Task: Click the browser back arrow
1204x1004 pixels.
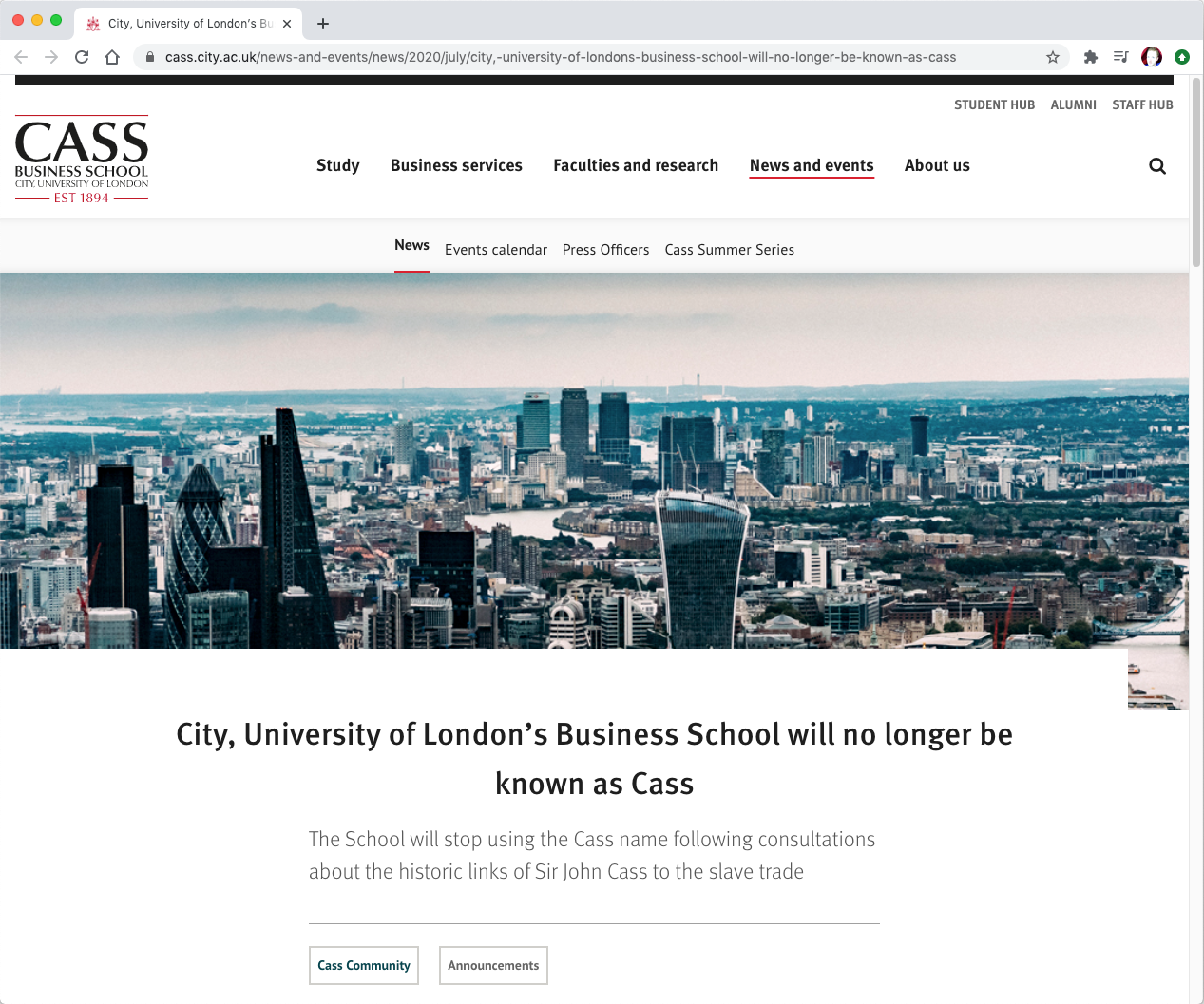Action: (21, 57)
